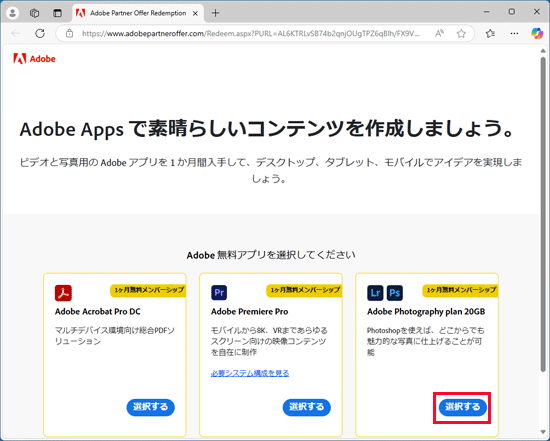Click the Lightroom Lr icon

coord(375,293)
